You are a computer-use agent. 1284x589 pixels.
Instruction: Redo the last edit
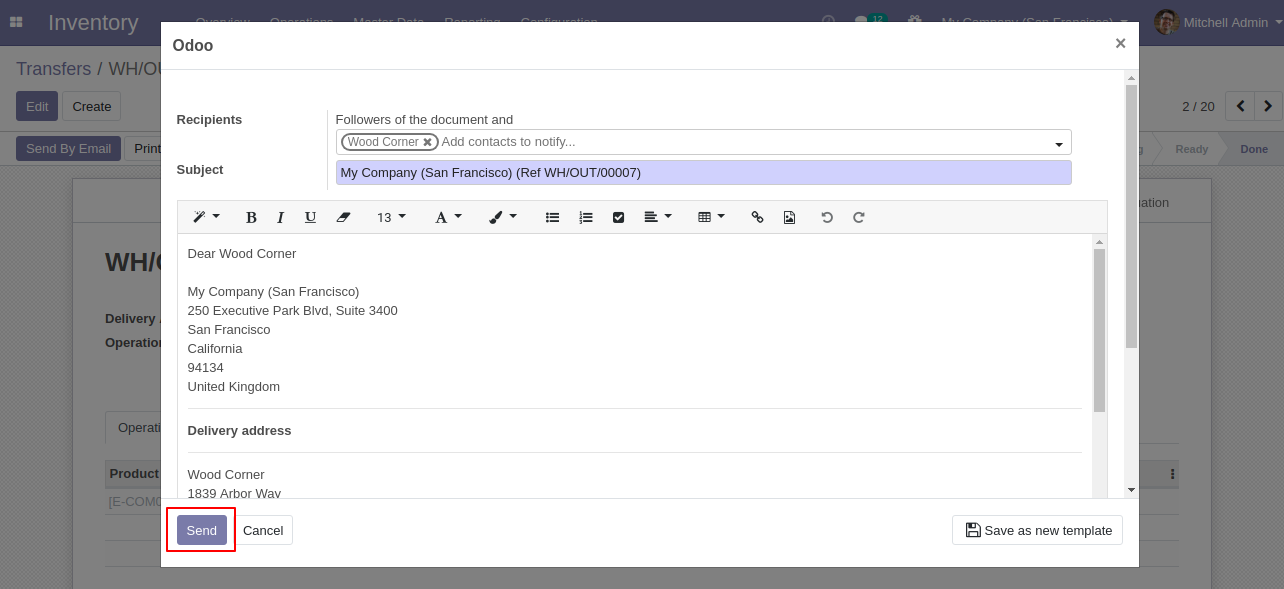pos(859,217)
